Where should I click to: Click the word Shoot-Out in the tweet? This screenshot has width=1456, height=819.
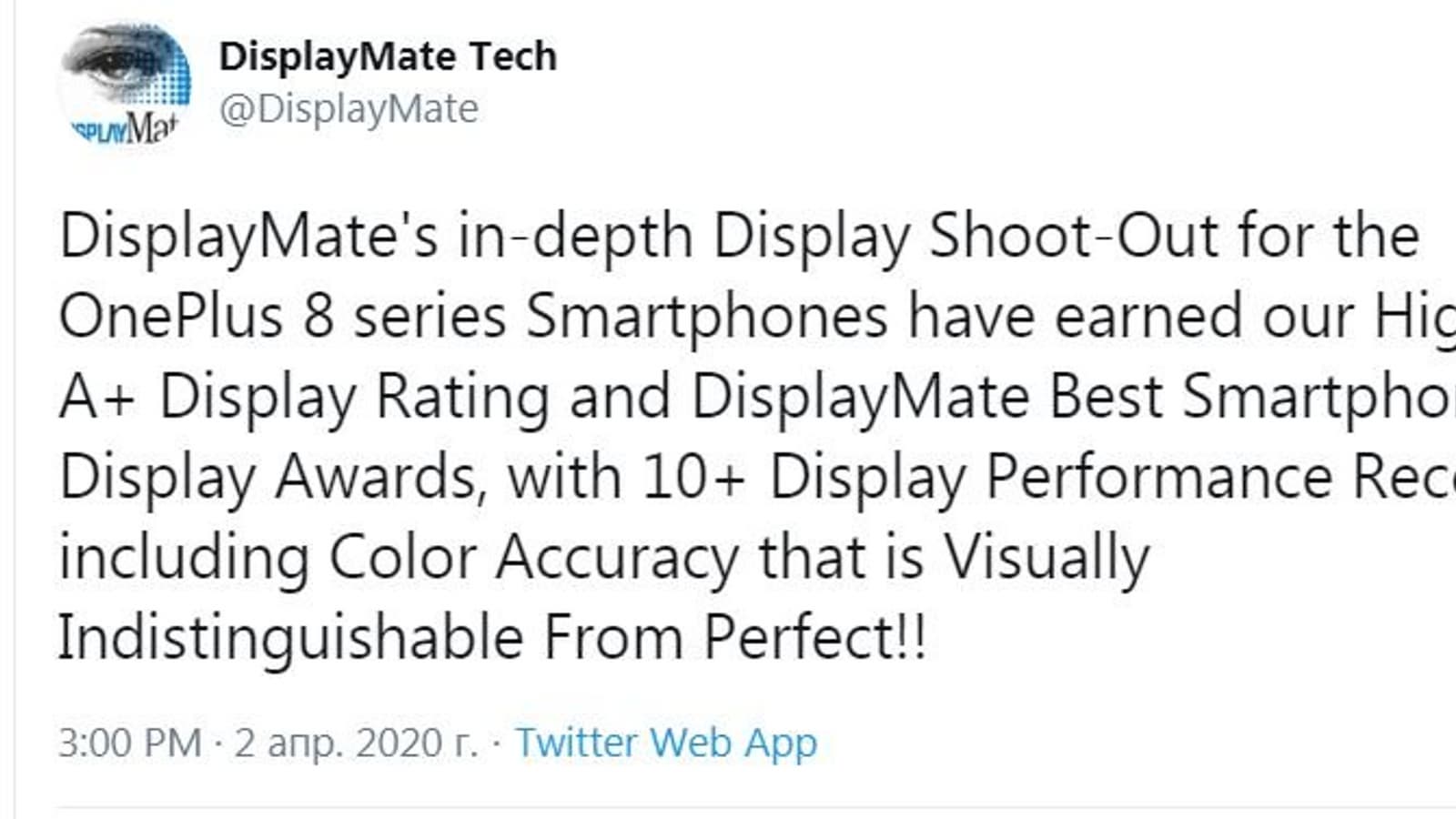1073,237
